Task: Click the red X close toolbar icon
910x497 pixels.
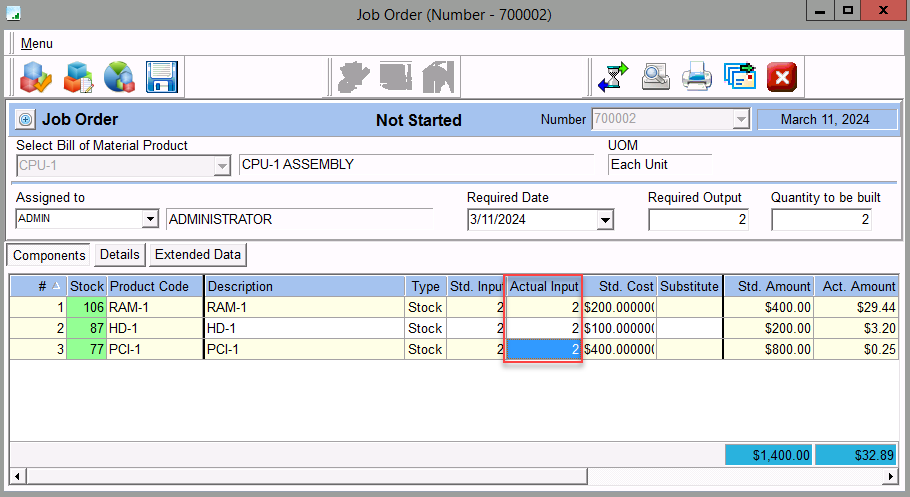Action: pos(781,77)
